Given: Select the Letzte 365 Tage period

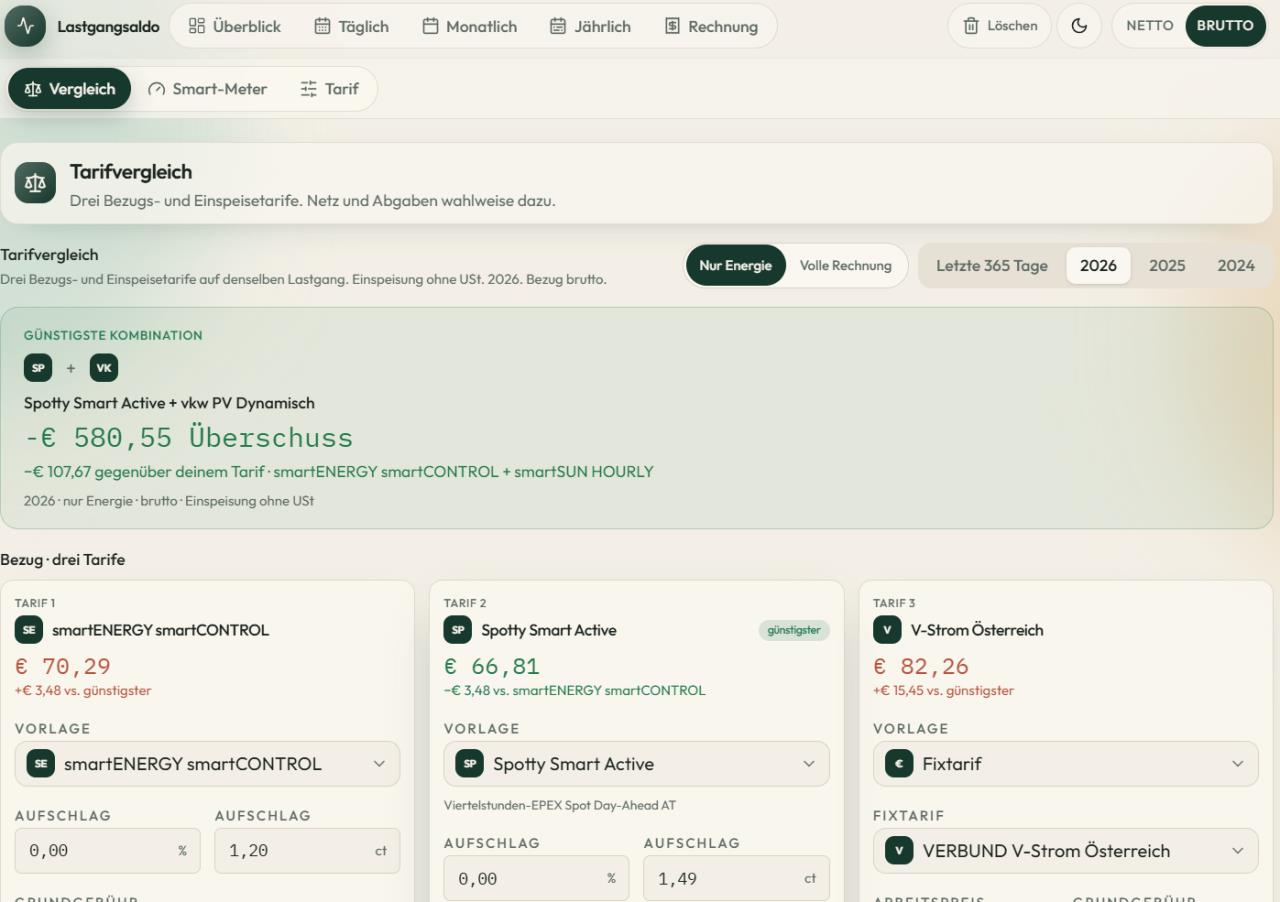Looking at the screenshot, I should pos(992,266).
